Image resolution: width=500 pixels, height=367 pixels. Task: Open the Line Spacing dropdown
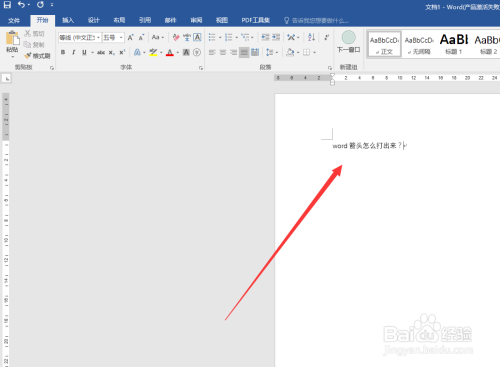272,52
